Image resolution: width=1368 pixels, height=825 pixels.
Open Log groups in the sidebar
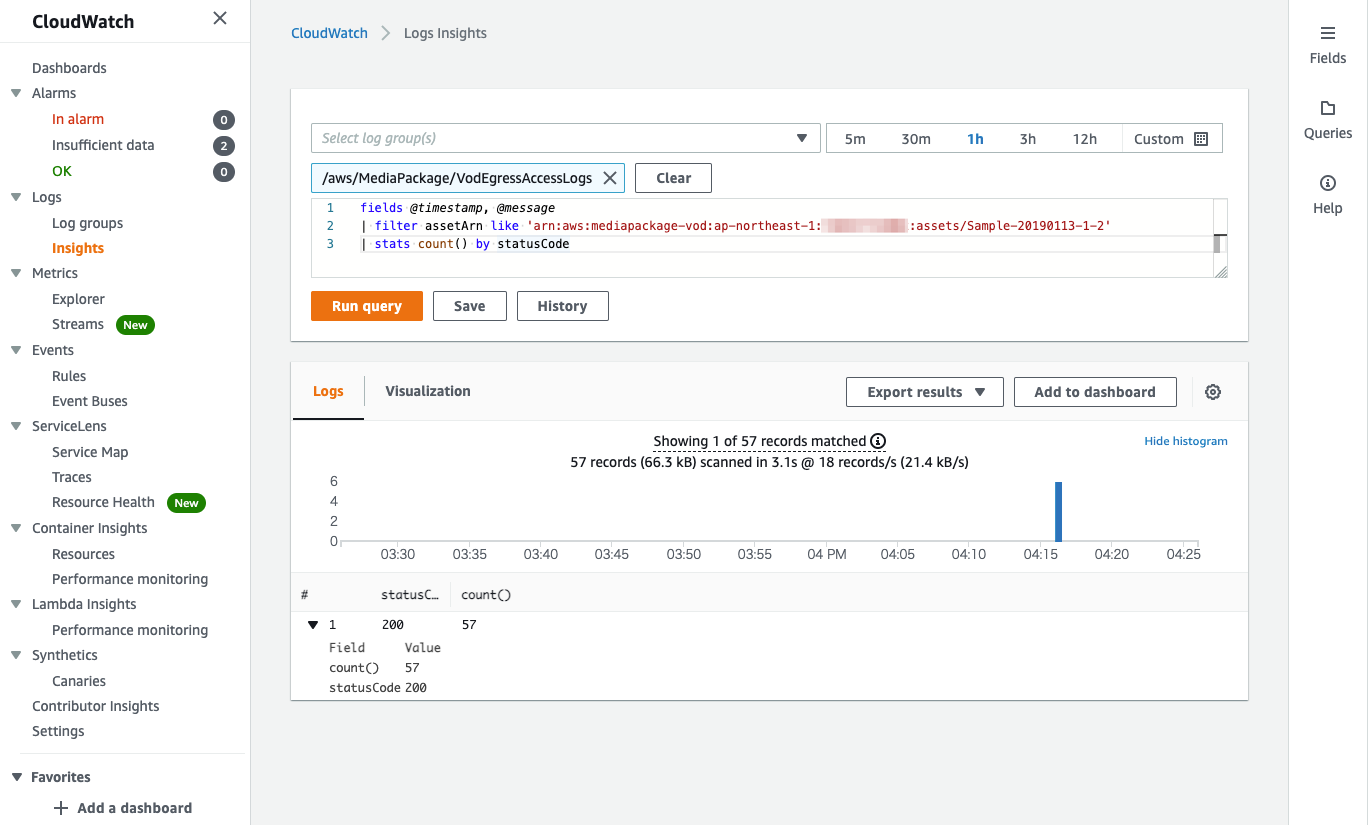click(88, 223)
